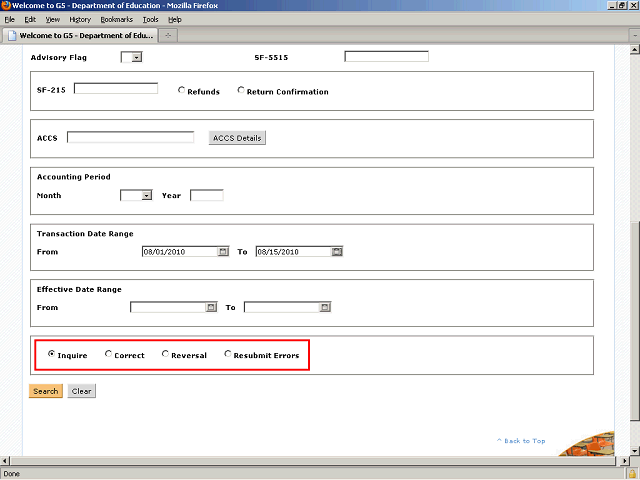Expand the Accounting Period Month dropdown
This screenshot has width=640, height=480.
147,196
